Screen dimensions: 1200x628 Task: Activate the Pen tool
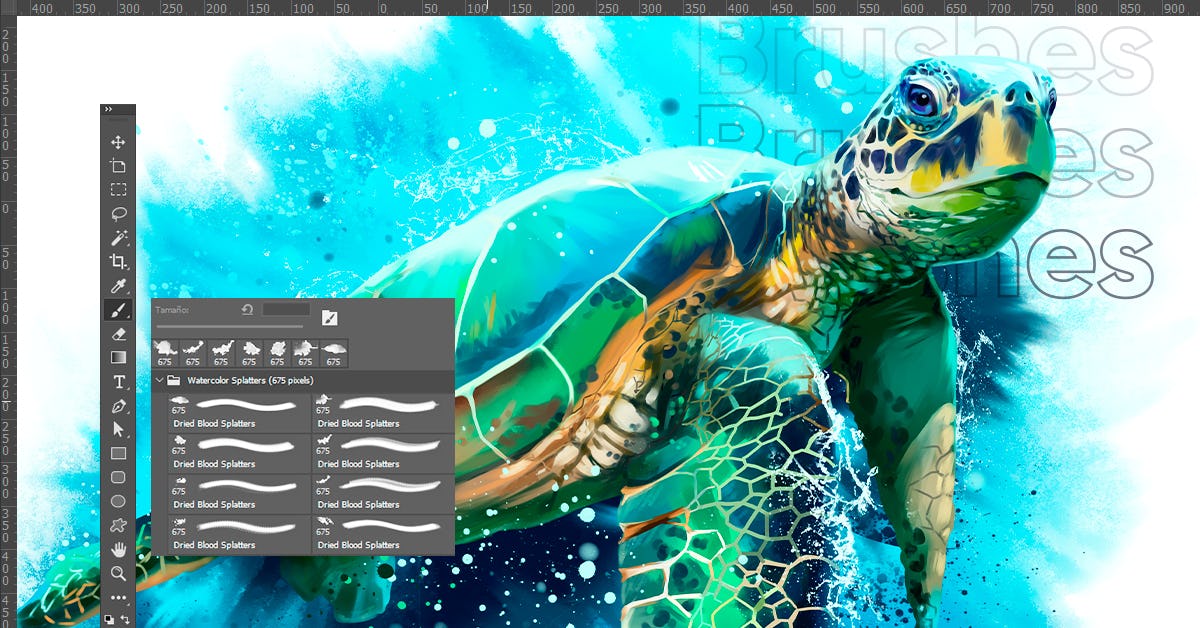tap(118, 406)
